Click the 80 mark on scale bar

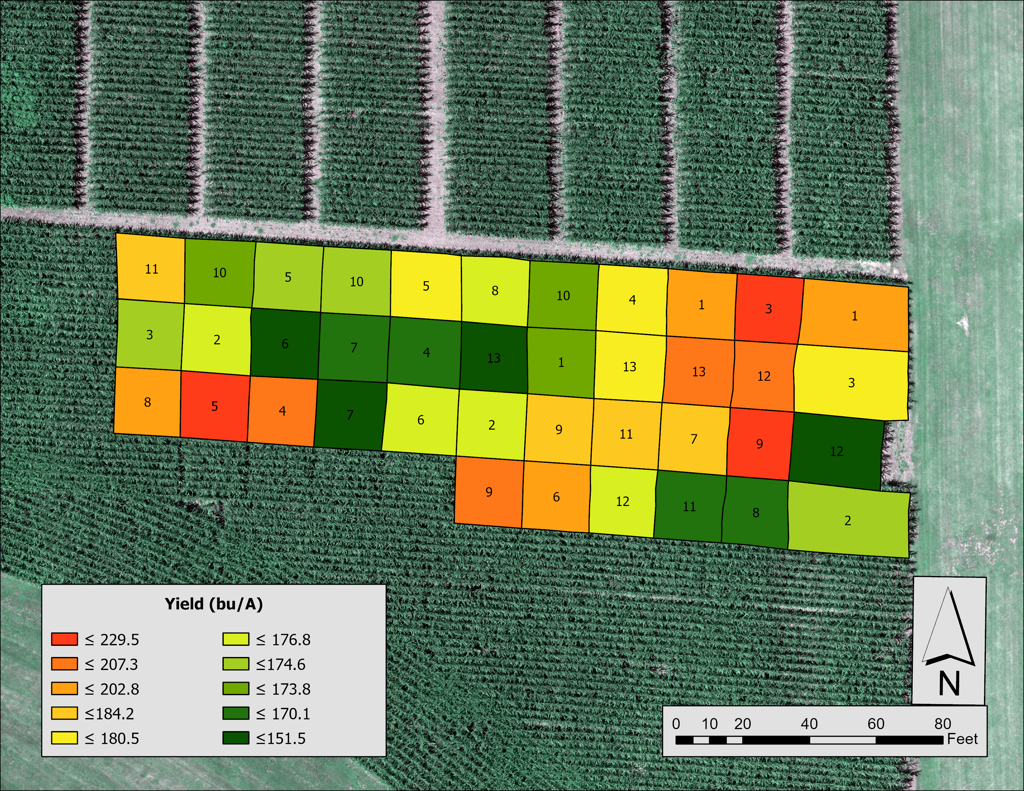[942, 723]
